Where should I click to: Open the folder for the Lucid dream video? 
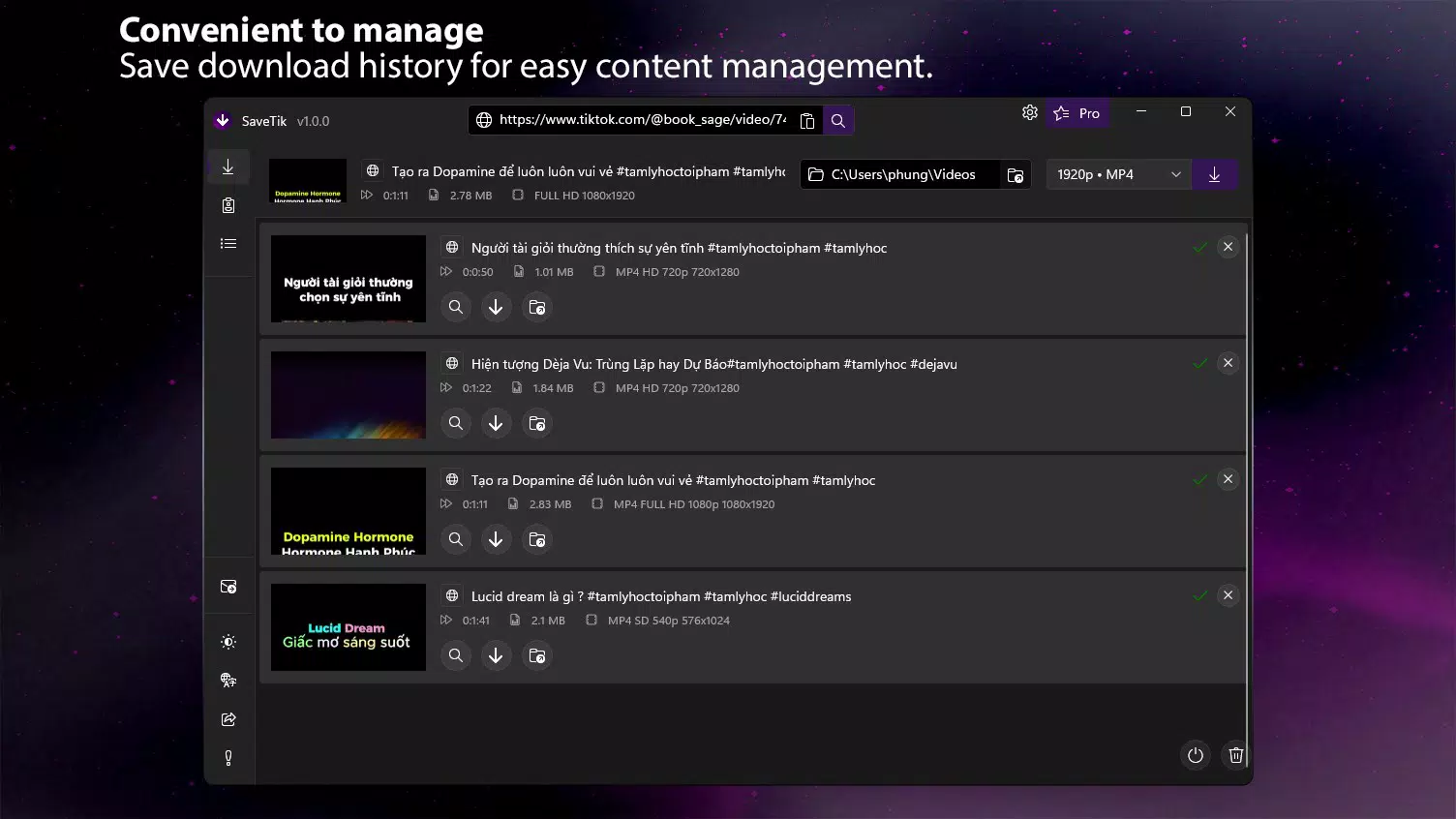pos(536,655)
